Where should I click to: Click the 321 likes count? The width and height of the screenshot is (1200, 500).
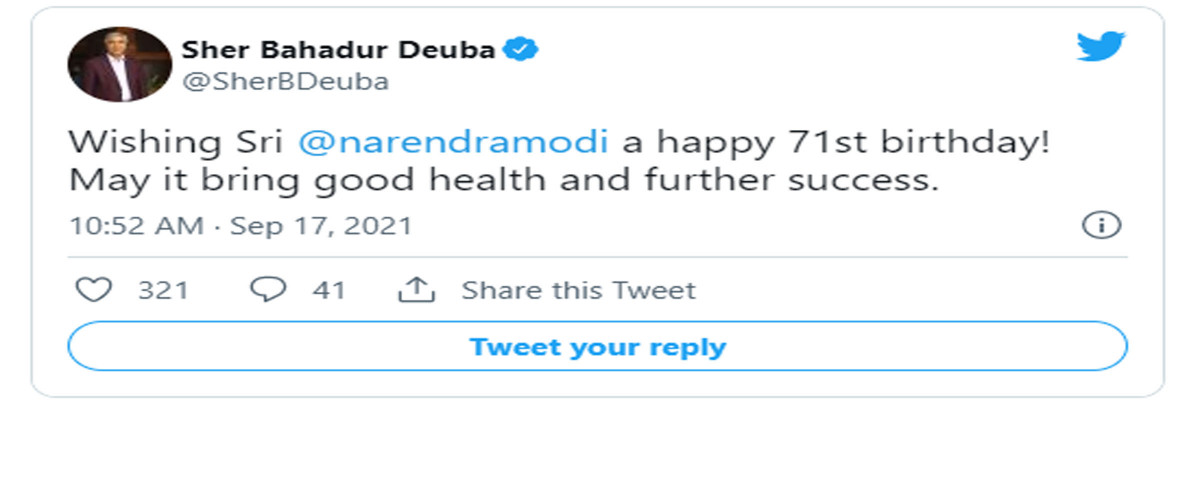click(163, 291)
